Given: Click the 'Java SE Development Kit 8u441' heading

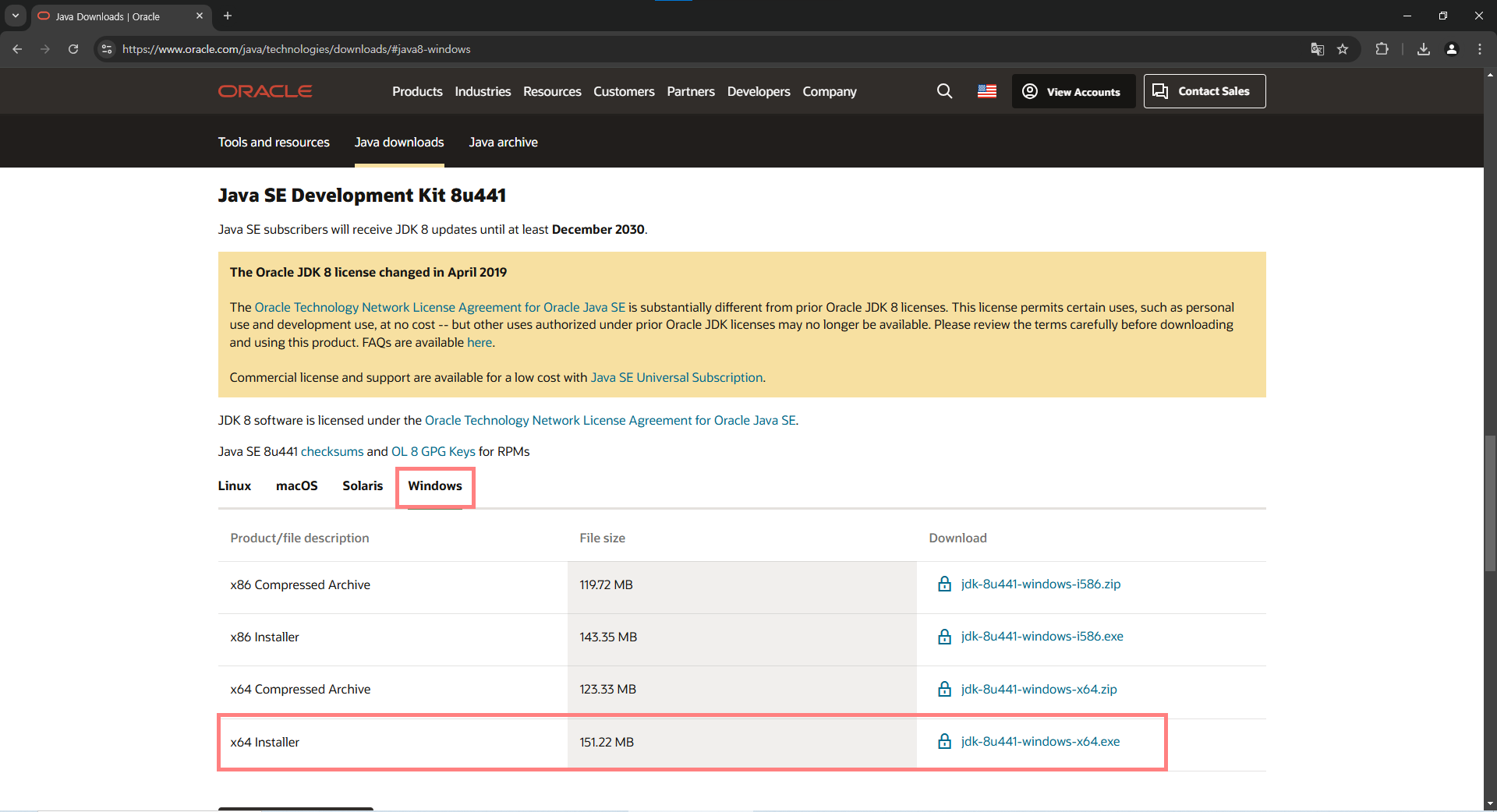Looking at the screenshot, I should click(362, 195).
